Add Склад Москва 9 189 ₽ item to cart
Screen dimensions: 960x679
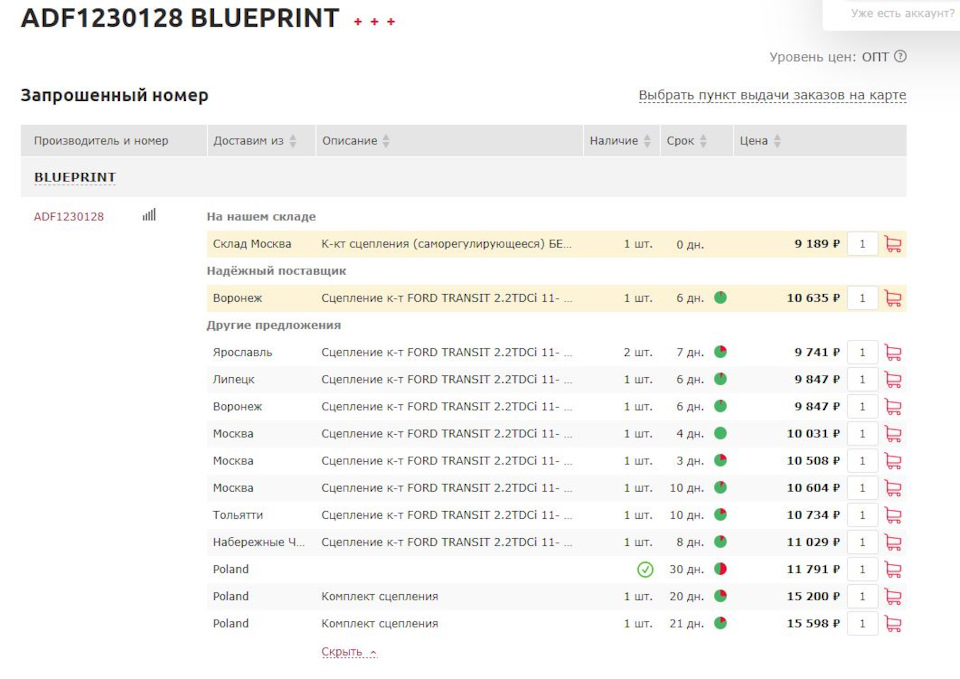(x=893, y=244)
